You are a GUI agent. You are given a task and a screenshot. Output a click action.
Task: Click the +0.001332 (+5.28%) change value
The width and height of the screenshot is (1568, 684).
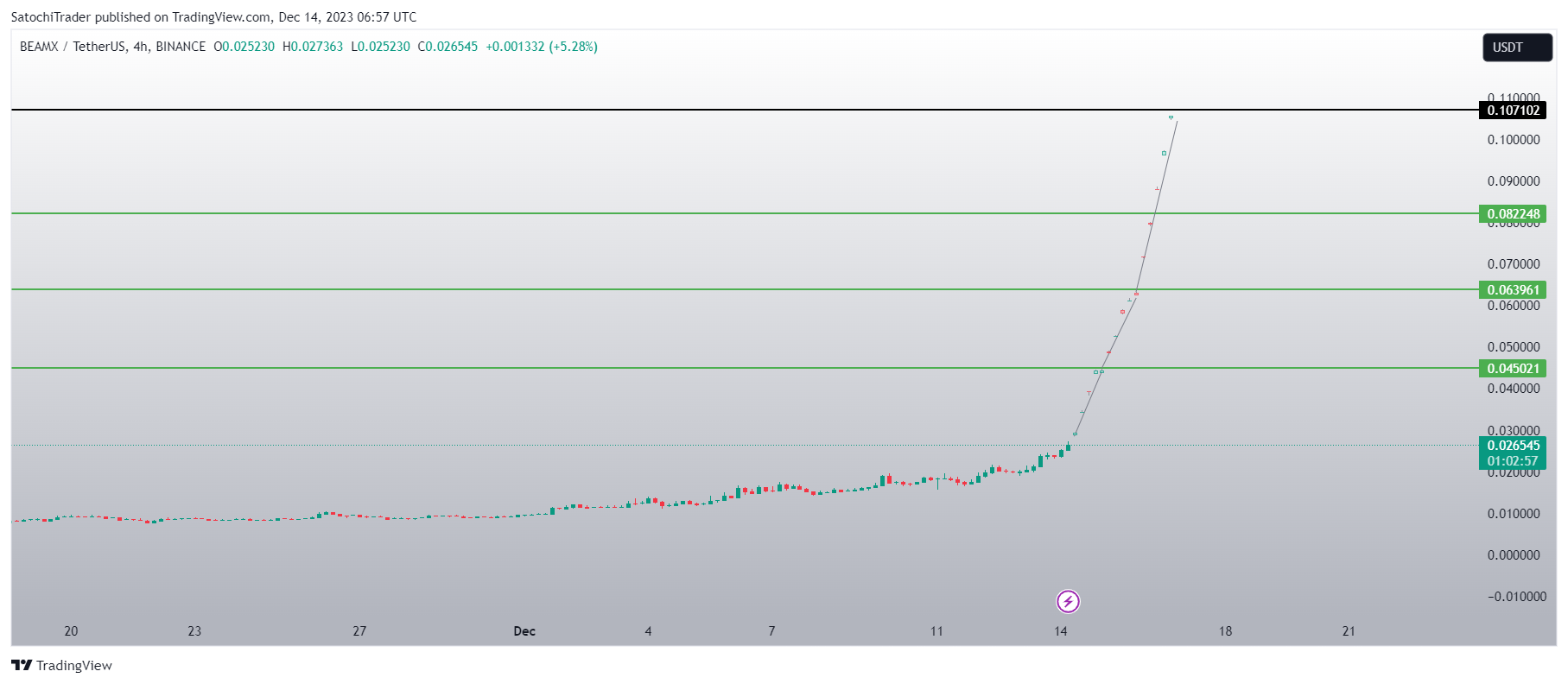pyautogui.click(x=542, y=47)
